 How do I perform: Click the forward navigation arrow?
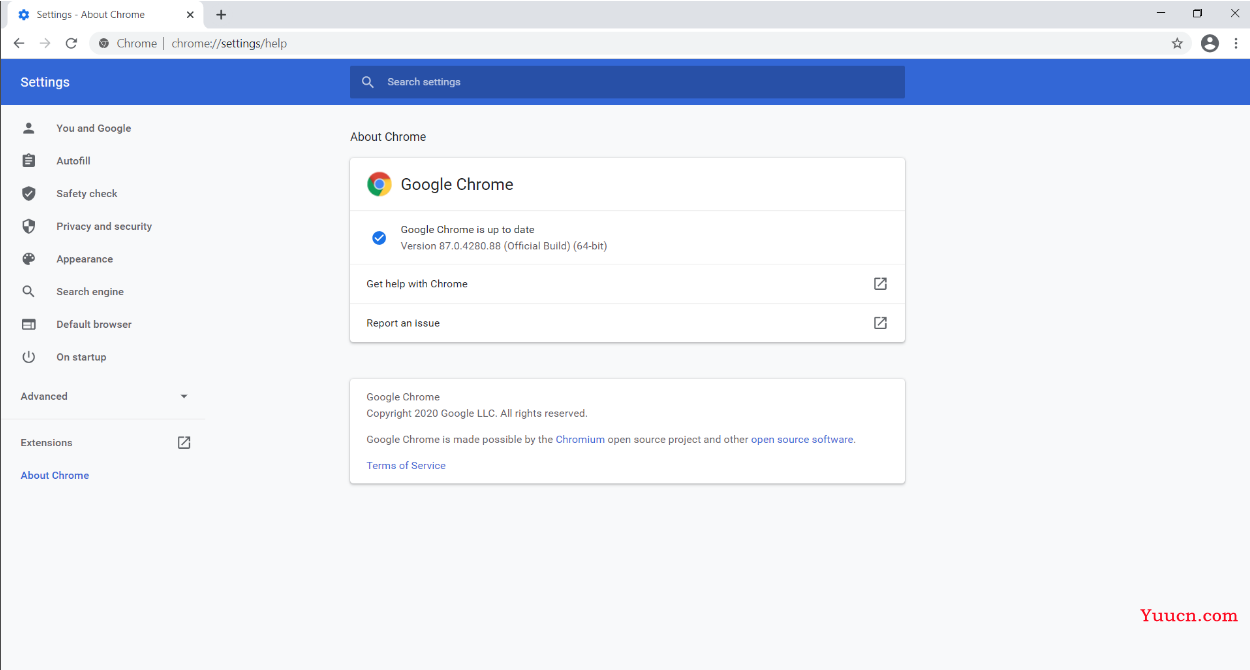click(x=45, y=43)
